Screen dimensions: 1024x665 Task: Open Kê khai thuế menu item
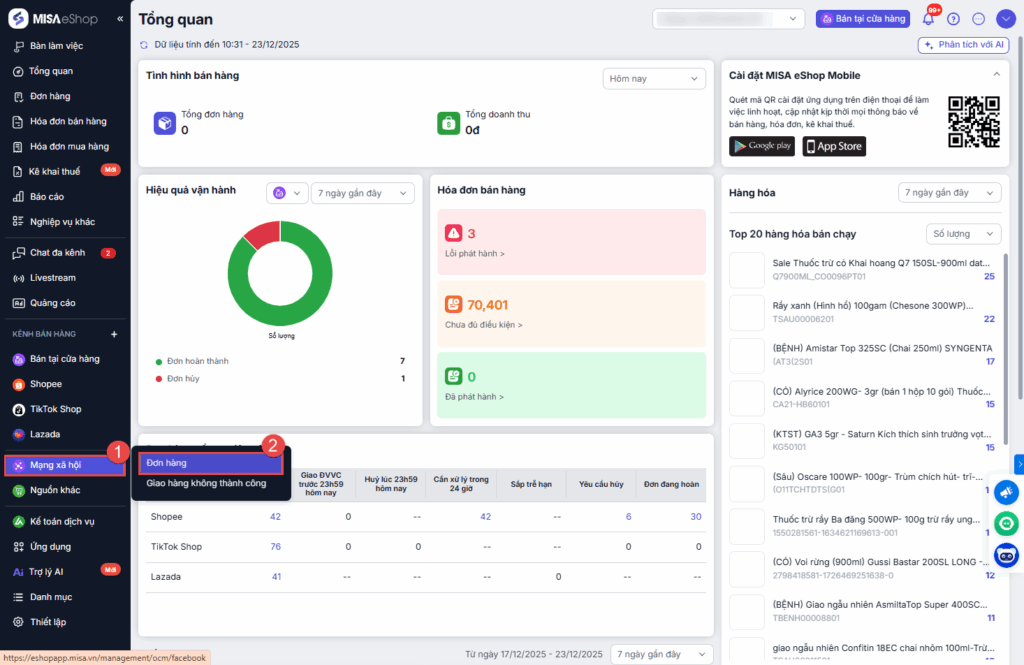click(x=54, y=171)
